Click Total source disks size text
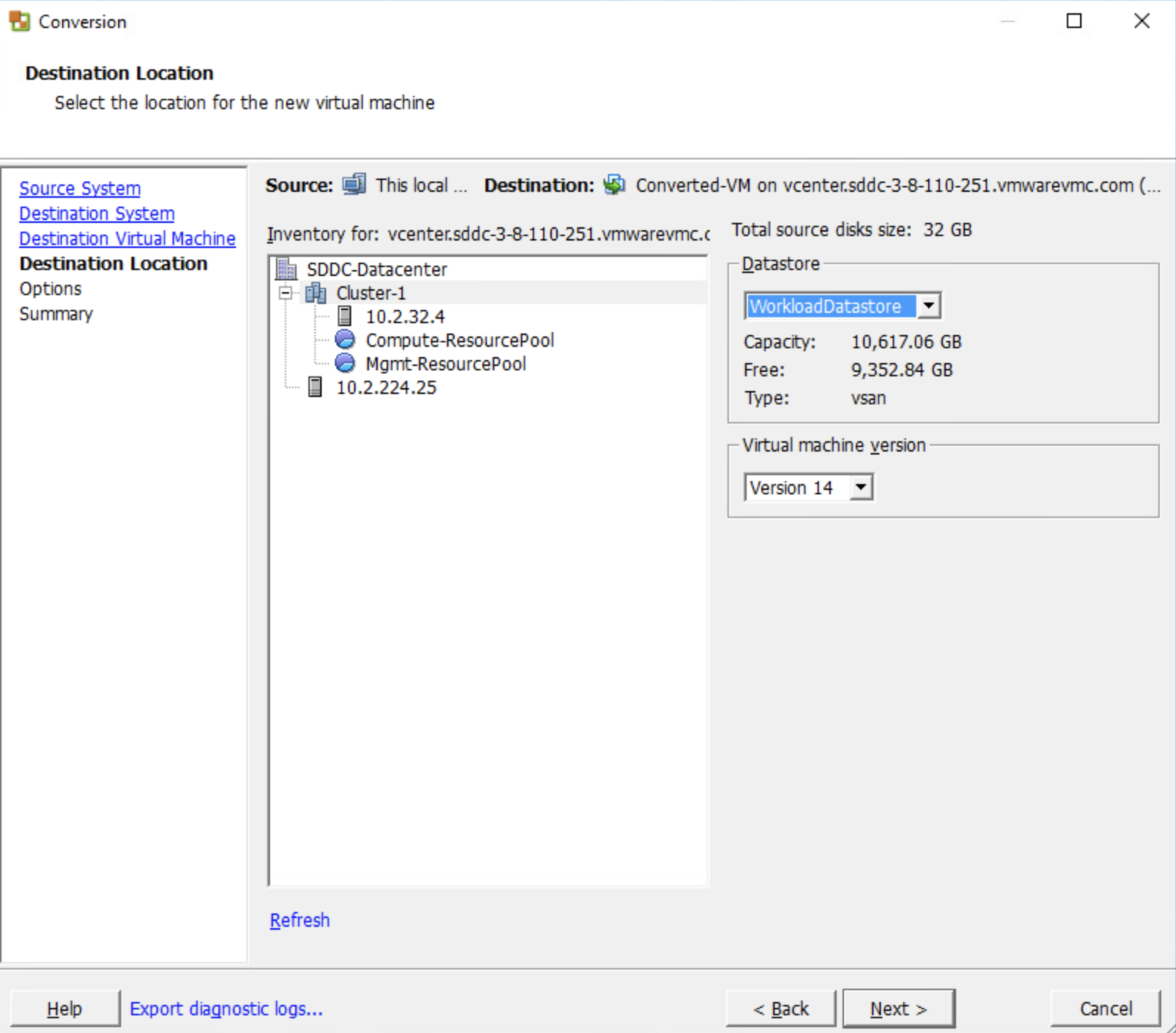1176x1033 pixels. [851, 229]
